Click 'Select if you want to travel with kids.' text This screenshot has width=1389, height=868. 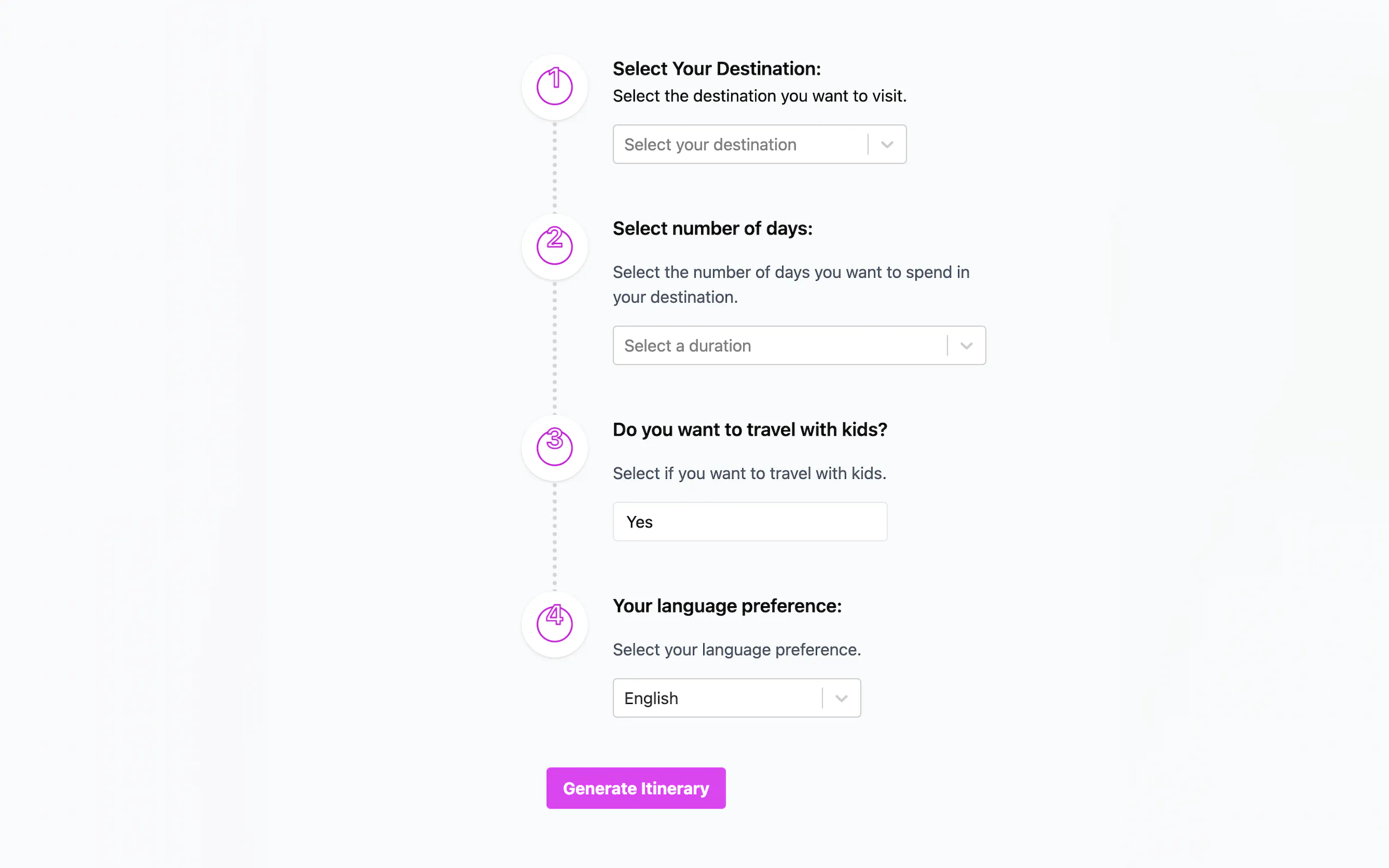click(x=749, y=473)
